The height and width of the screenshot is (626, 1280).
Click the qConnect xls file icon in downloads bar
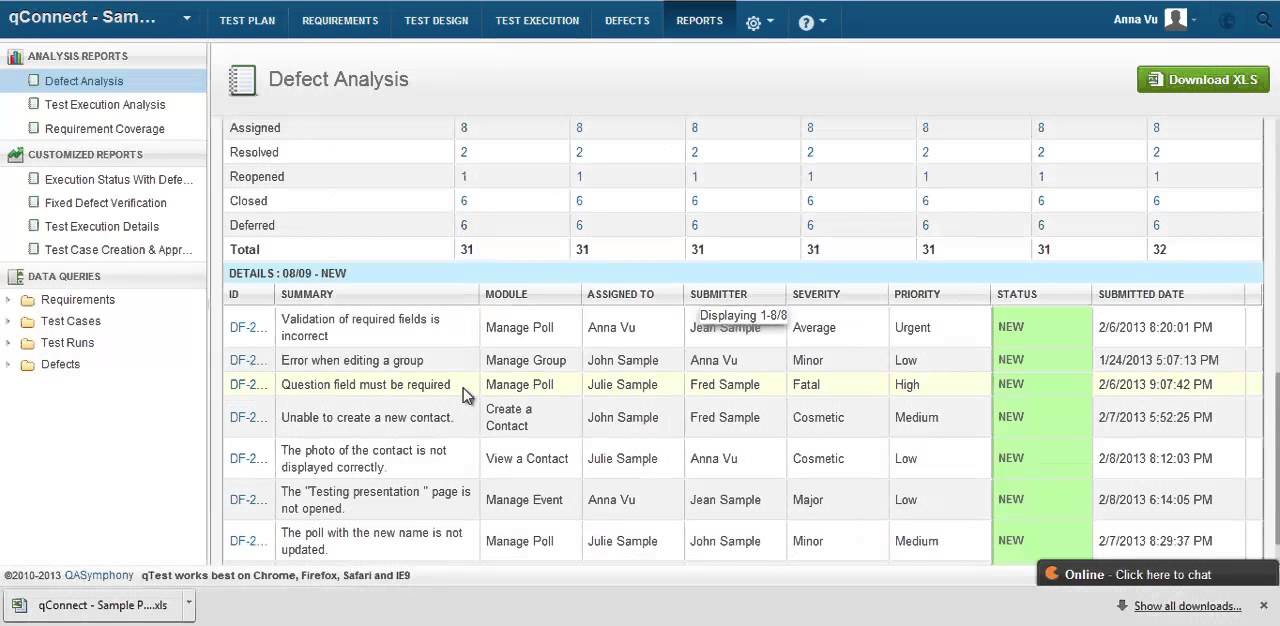(x=21, y=605)
